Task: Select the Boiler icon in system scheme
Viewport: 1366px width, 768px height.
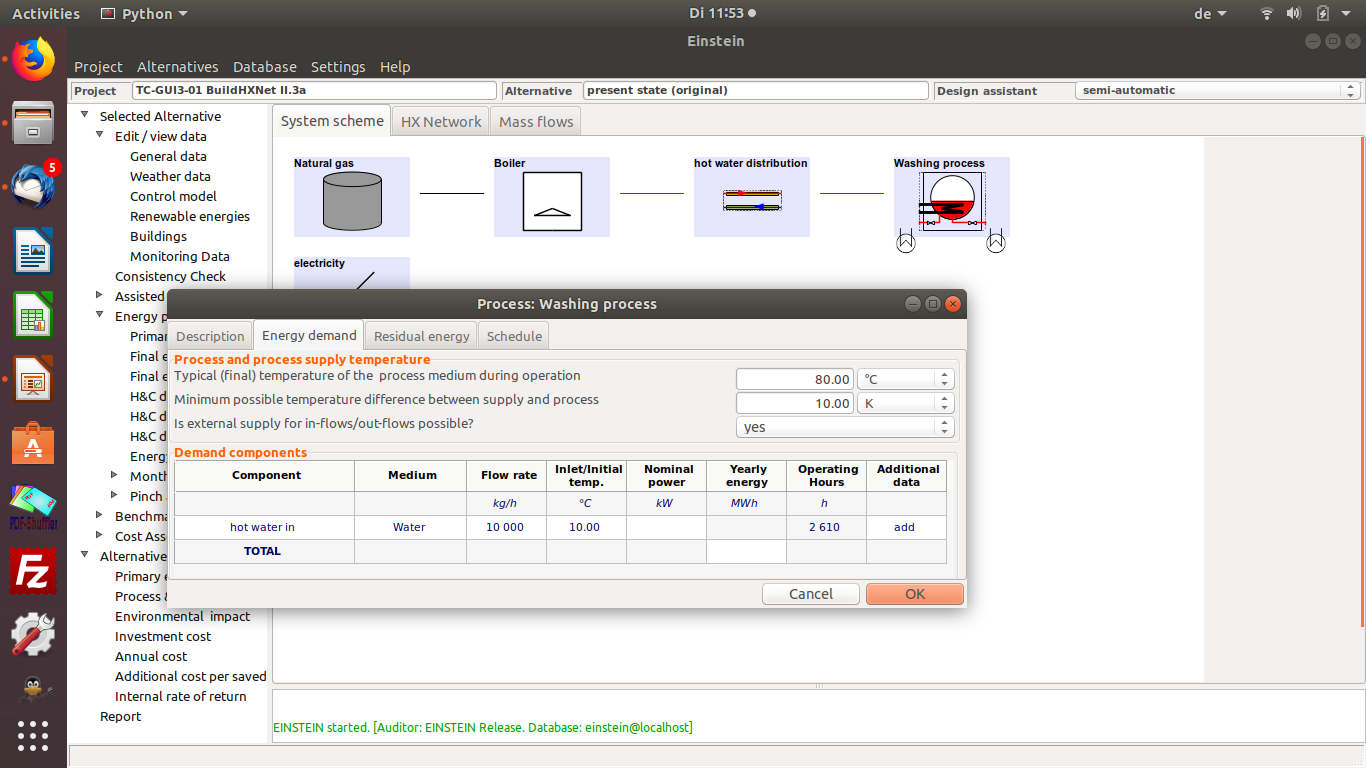Action: point(551,201)
